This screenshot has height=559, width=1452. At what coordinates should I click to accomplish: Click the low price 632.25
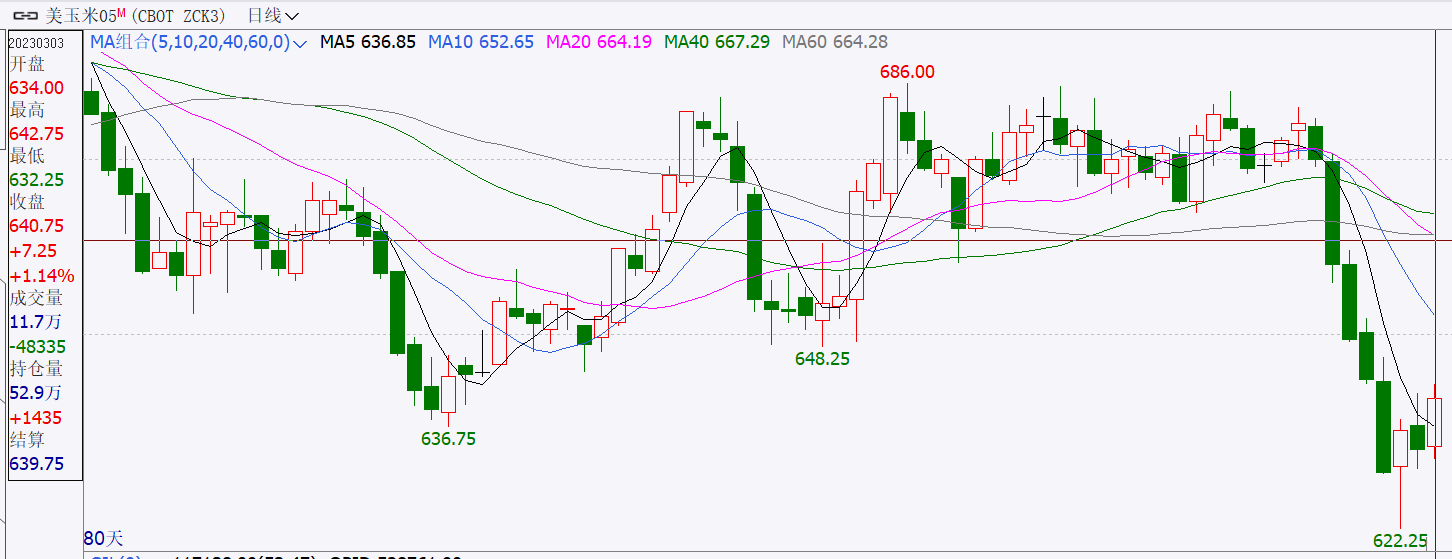(x=36, y=180)
